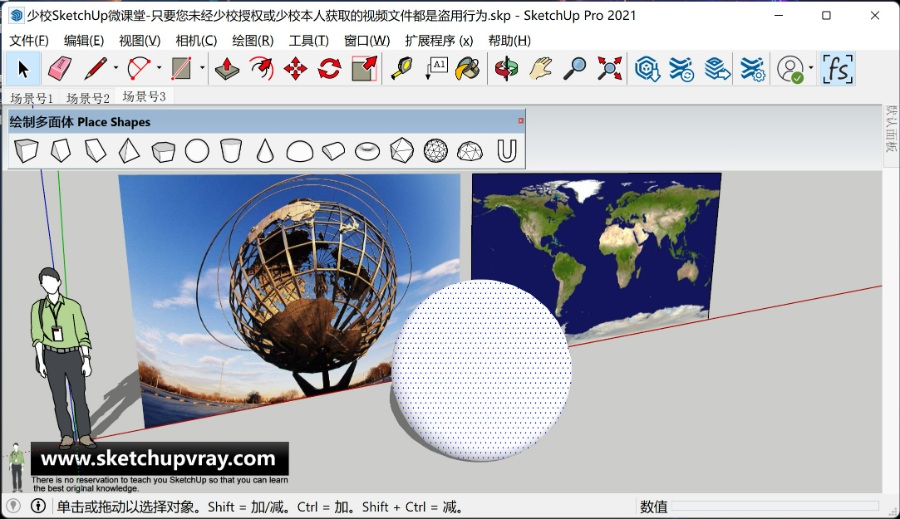Switch to scene tab 场景号2

(88, 98)
